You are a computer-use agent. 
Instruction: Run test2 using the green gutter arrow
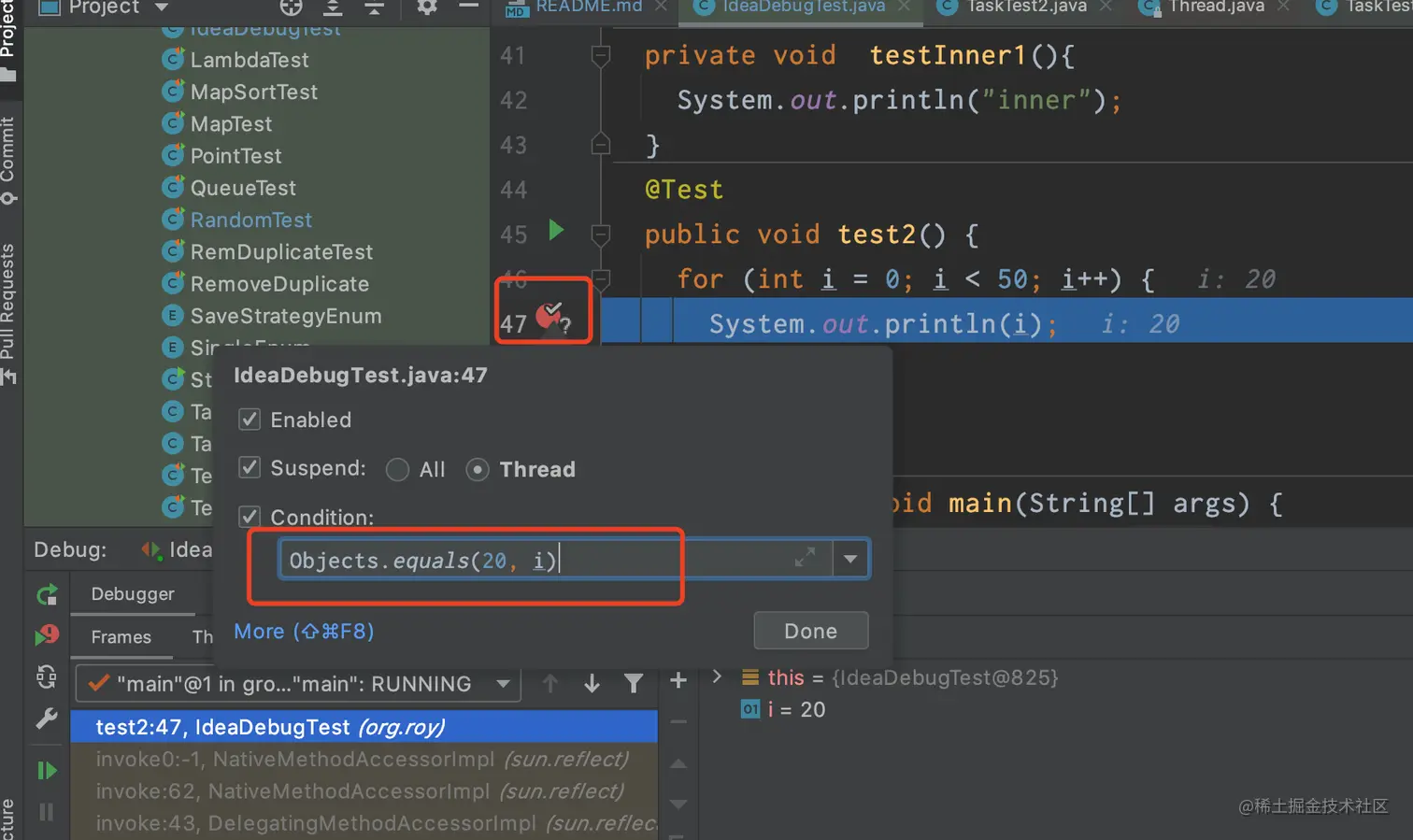(556, 230)
